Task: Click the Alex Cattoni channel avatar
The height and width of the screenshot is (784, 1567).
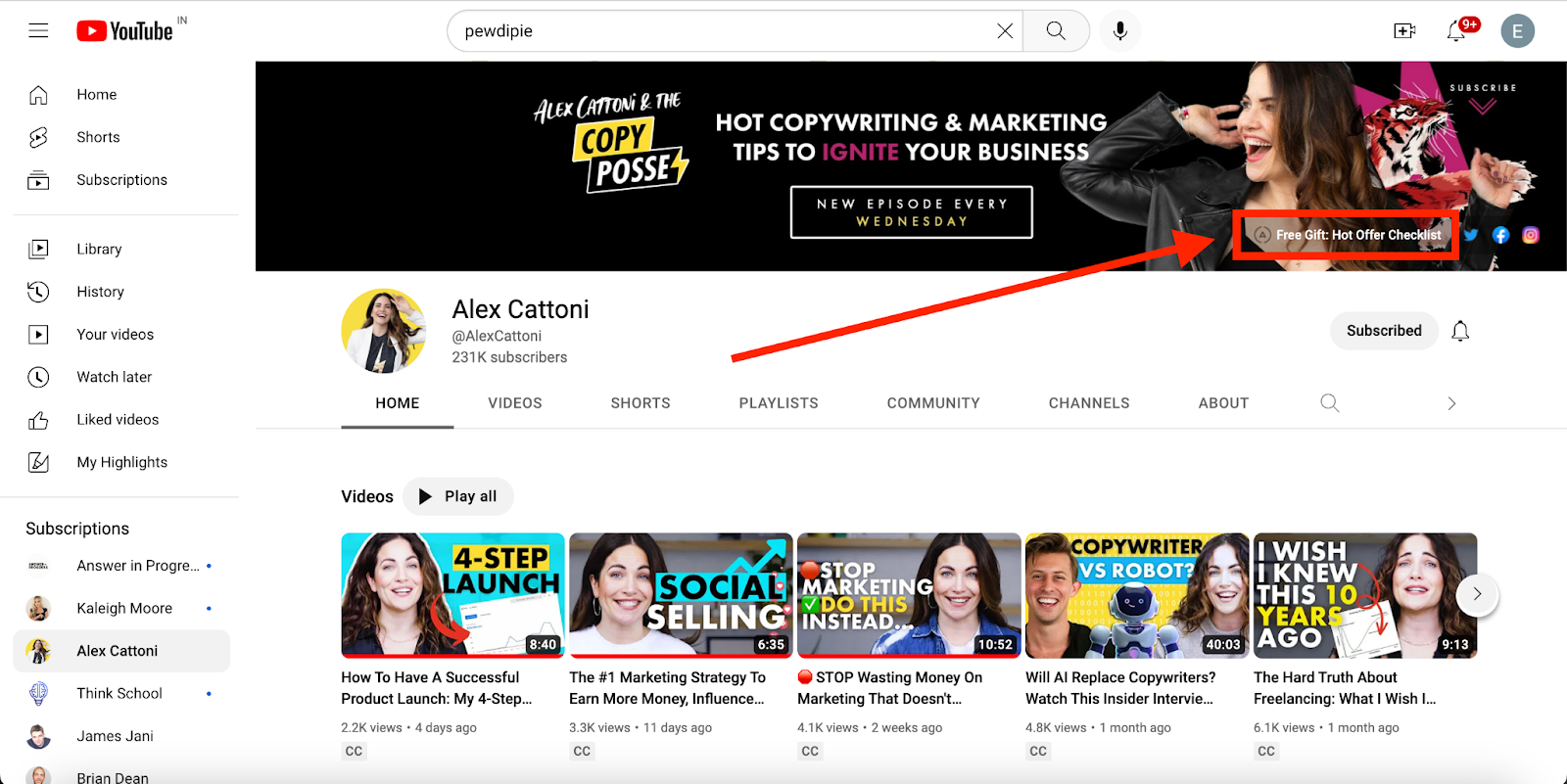Action: [384, 331]
